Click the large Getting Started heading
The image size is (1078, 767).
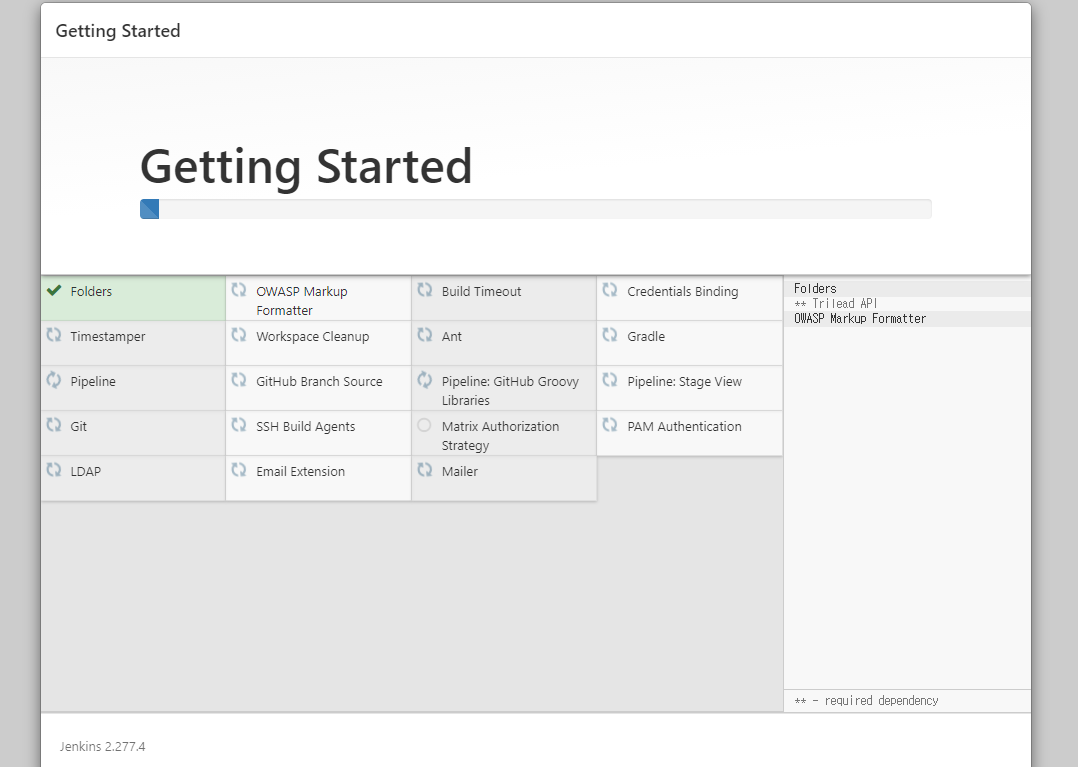tap(306, 167)
